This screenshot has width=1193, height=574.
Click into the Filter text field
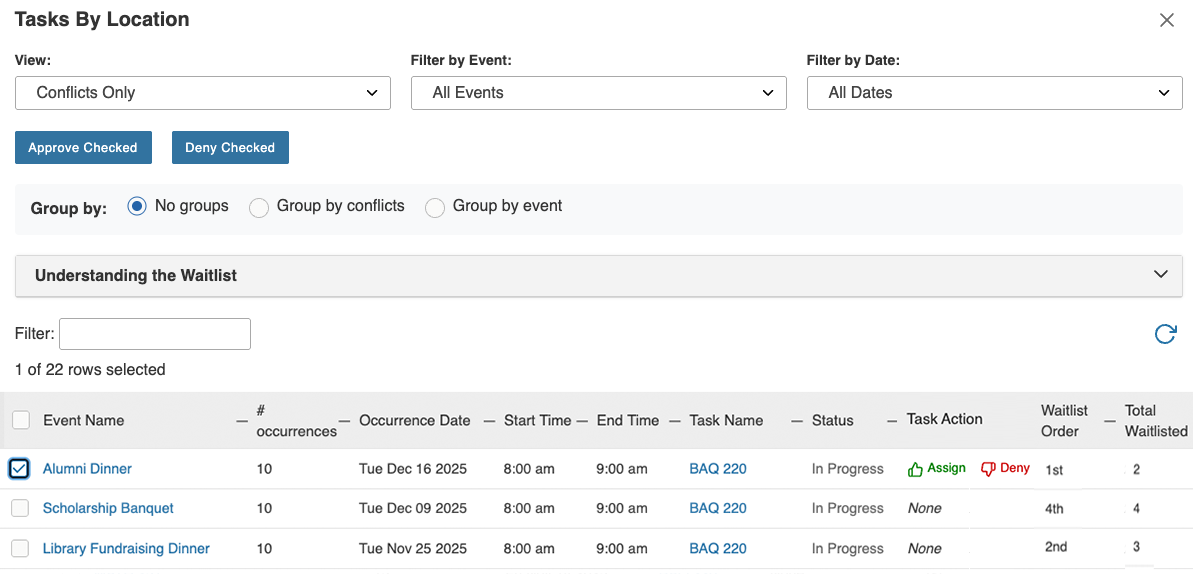coord(155,334)
